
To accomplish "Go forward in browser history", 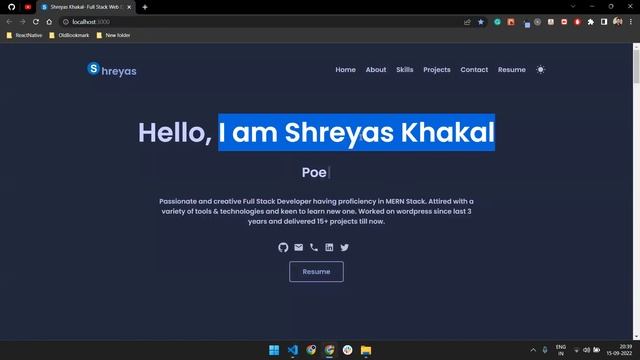I will click(22, 22).
